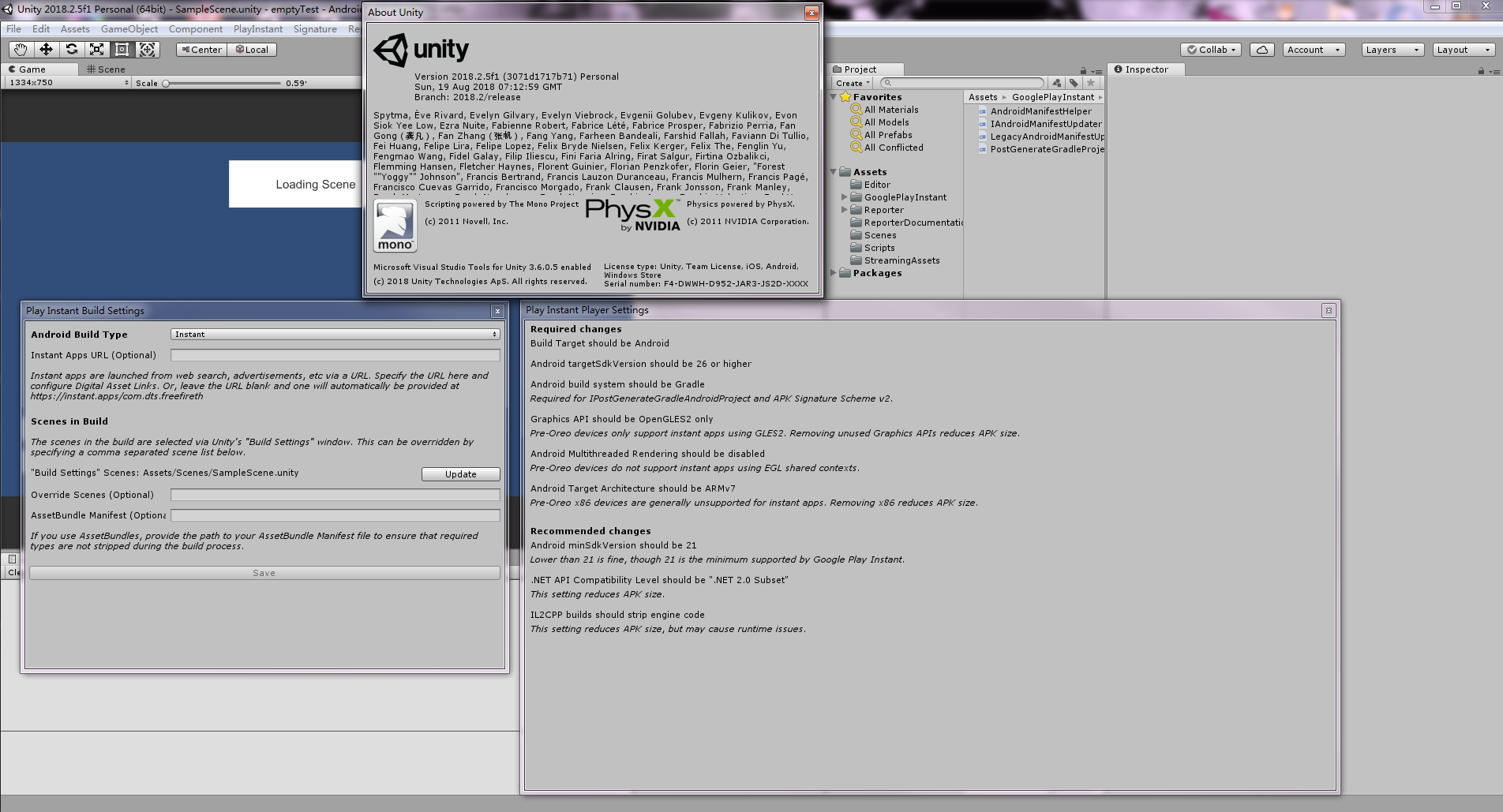
Task: Open the Account dropdown
Action: click(x=1314, y=50)
